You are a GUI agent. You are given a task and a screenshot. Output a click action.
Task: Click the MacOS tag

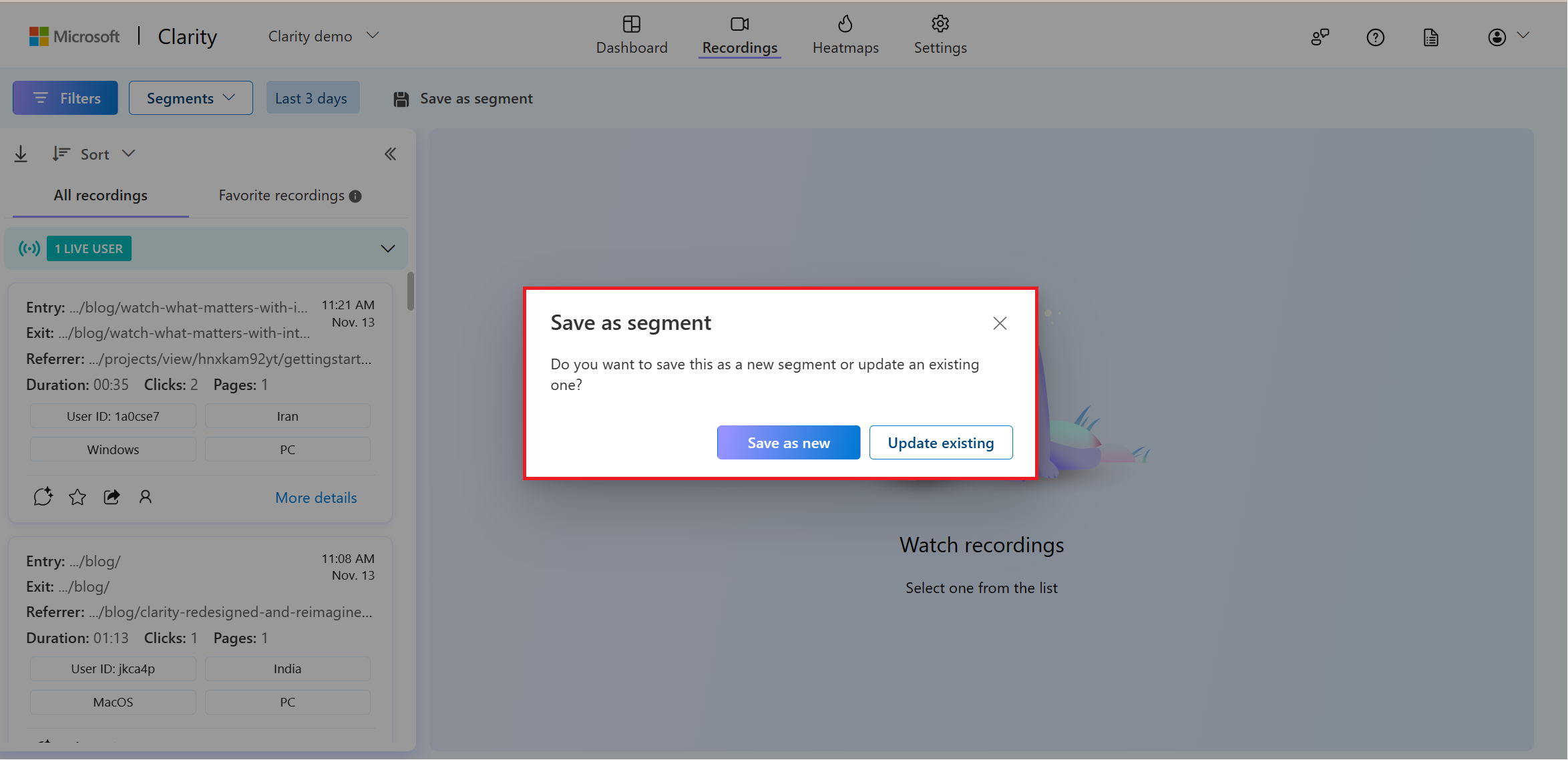(113, 702)
